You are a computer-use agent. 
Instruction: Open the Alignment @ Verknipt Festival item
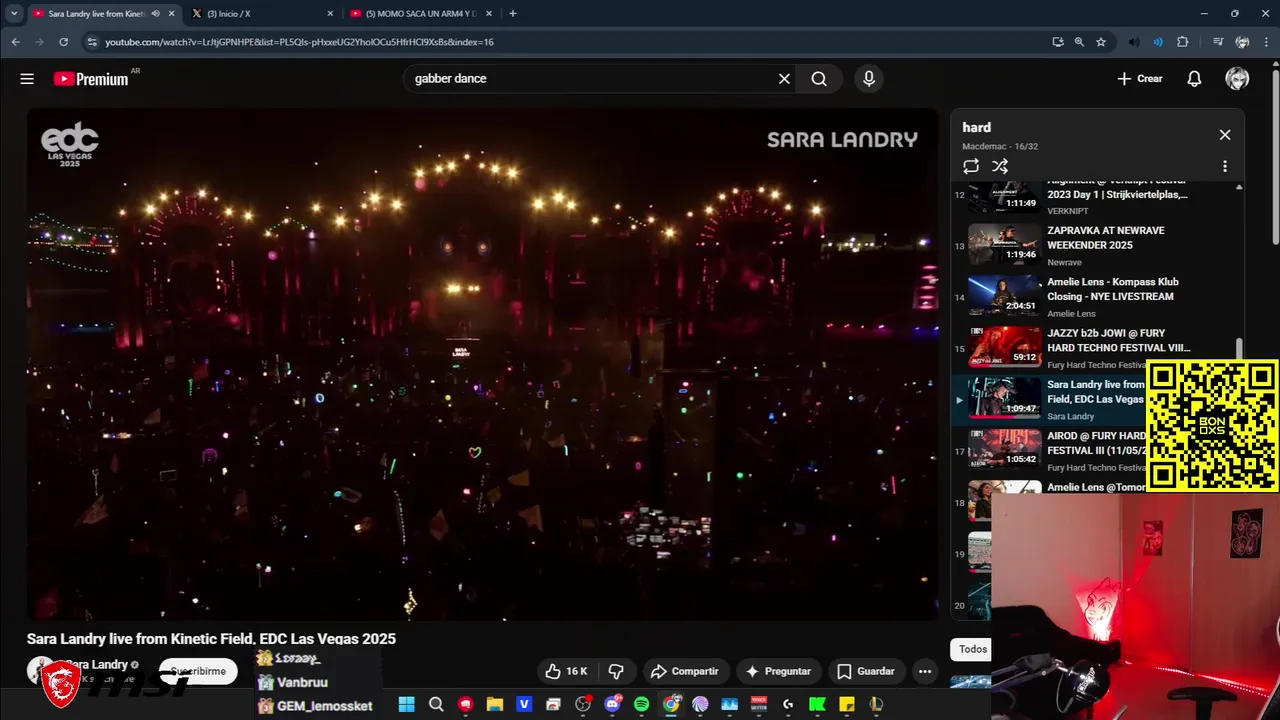click(1097, 198)
